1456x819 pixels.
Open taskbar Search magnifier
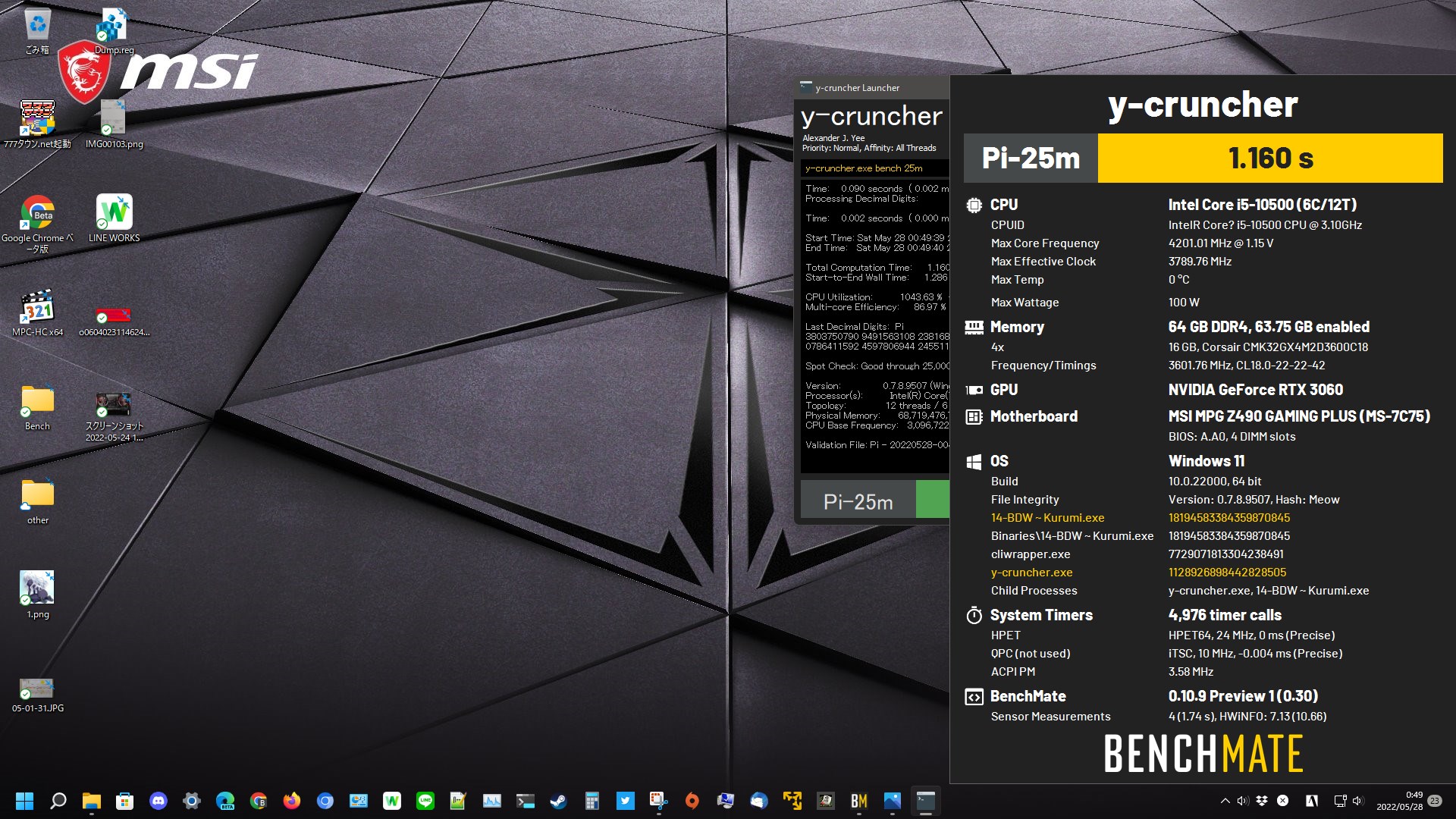[x=58, y=801]
